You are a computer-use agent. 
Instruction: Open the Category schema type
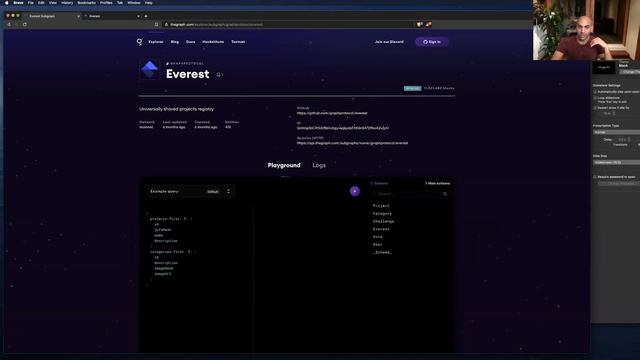[x=382, y=213]
